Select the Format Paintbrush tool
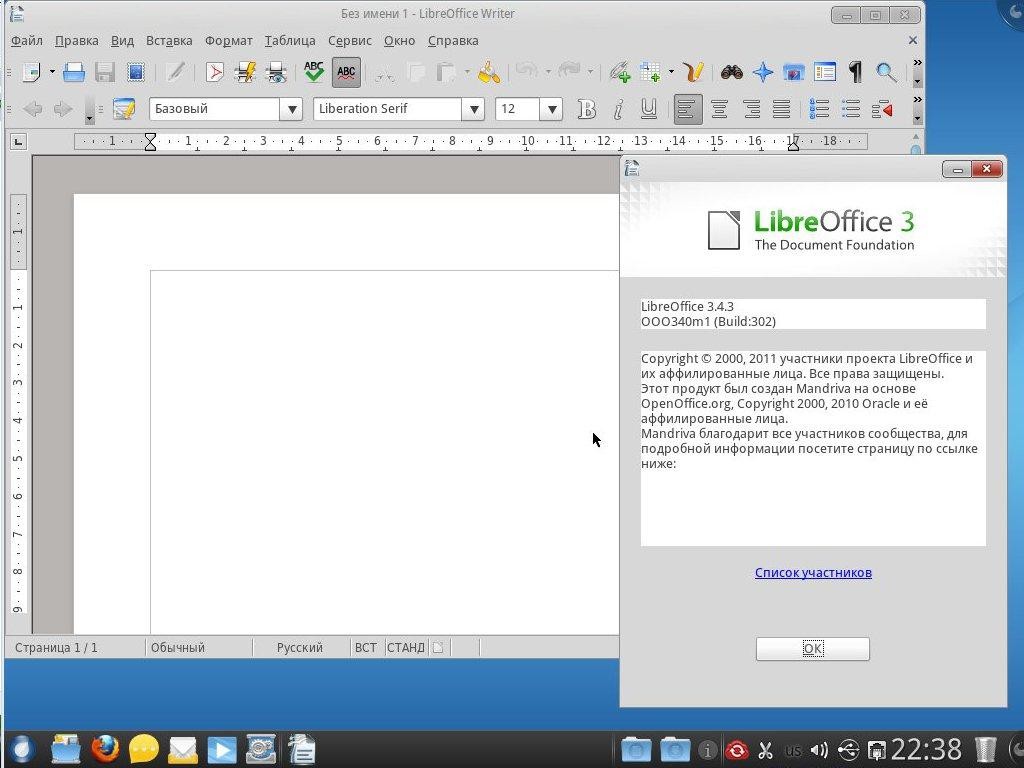The image size is (1024, 768). tap(488, 72)
